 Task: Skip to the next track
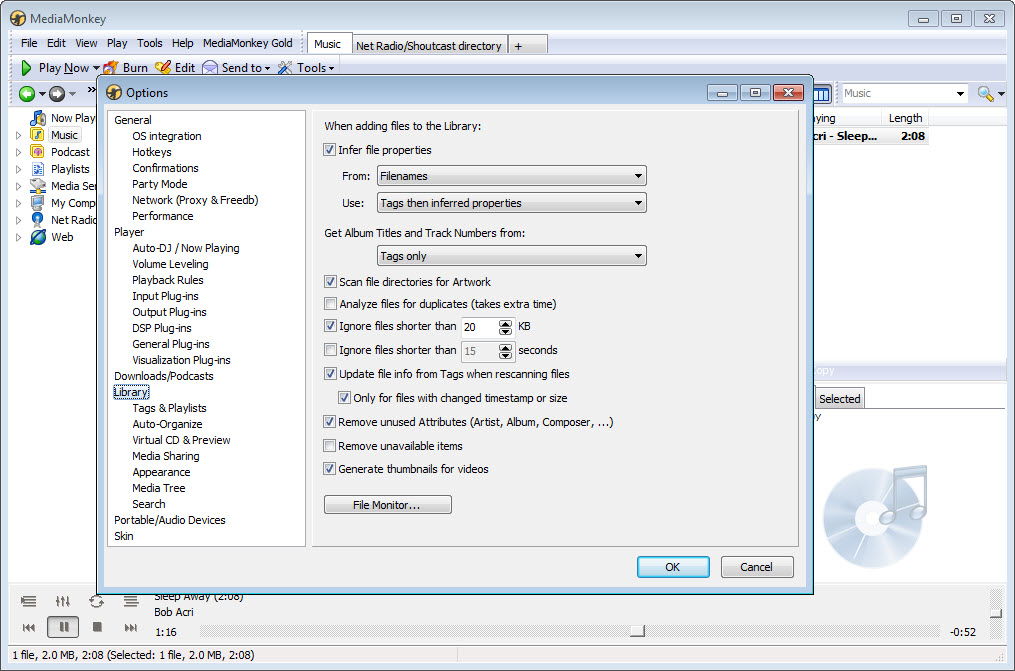tap(131, 627)
